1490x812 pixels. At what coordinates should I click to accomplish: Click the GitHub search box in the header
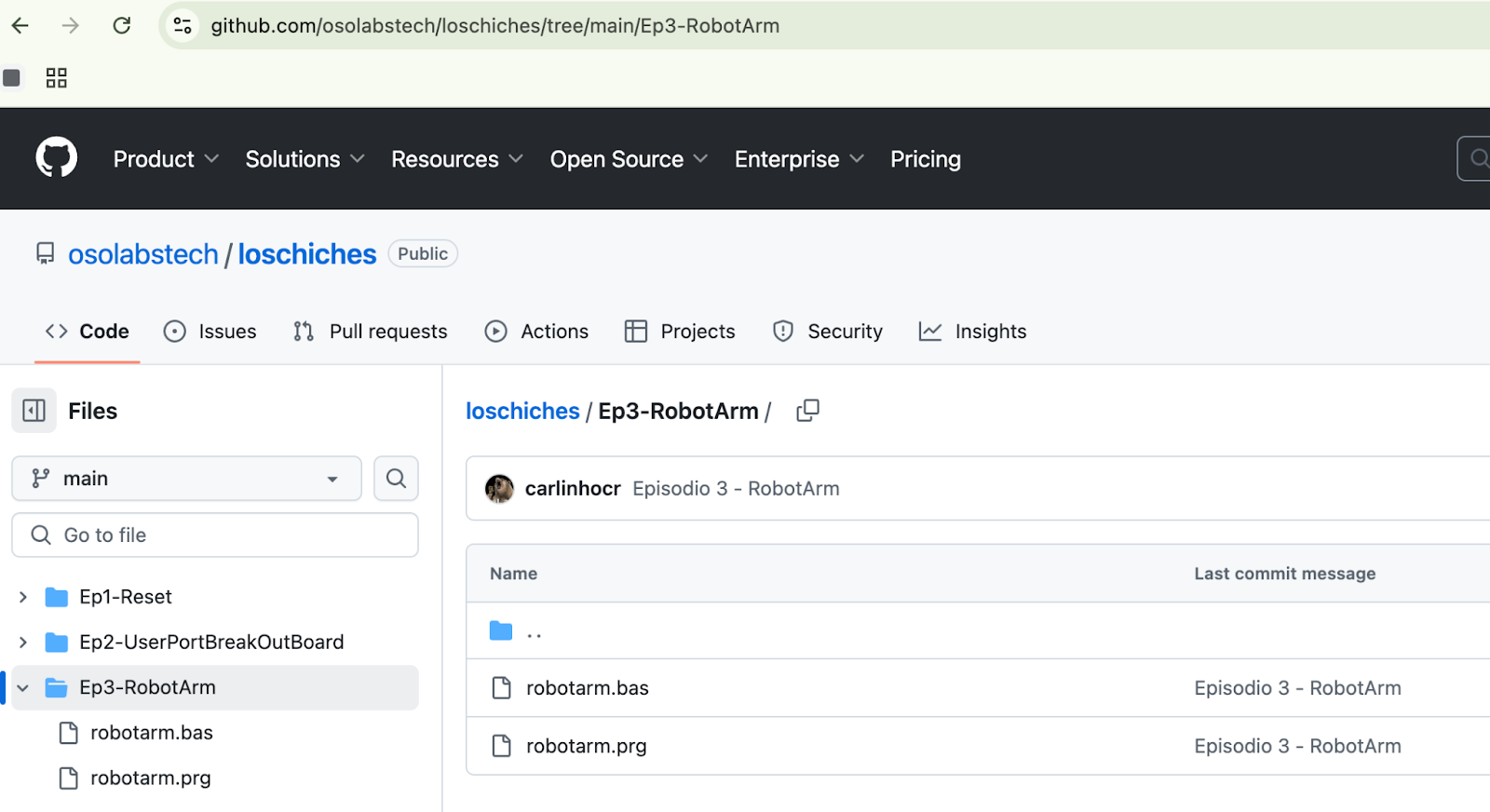point(1474,158)
